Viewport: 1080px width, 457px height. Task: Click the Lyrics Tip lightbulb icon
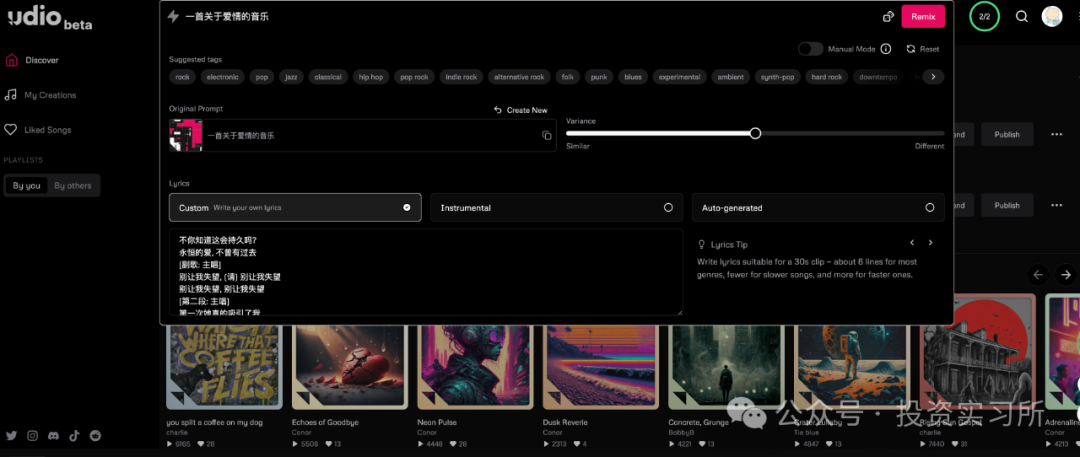pos(702,244)
